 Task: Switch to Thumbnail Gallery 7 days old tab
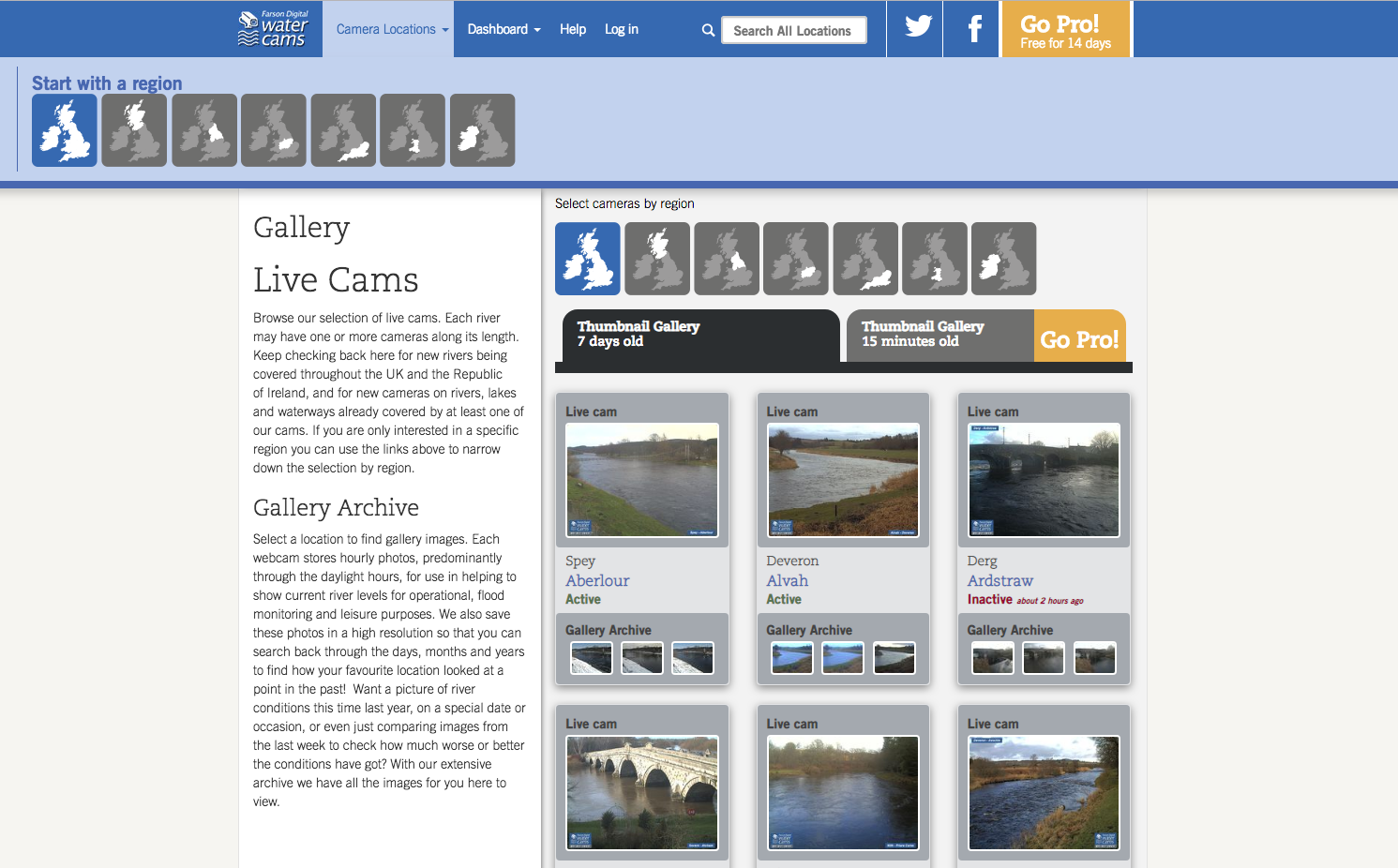pyautogui.click(x=699, y=335)
